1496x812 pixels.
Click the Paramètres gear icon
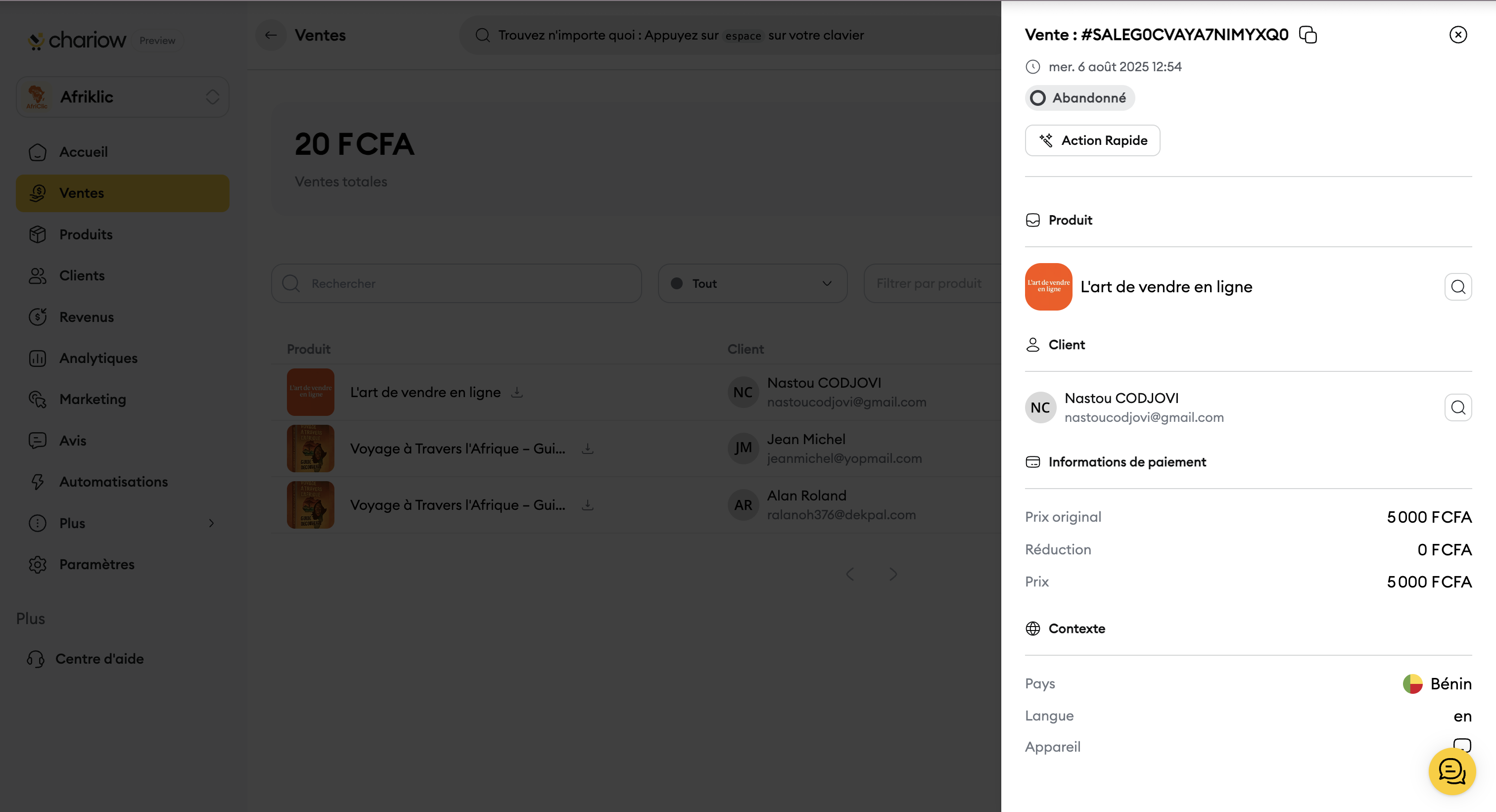[x=38, y=564]
